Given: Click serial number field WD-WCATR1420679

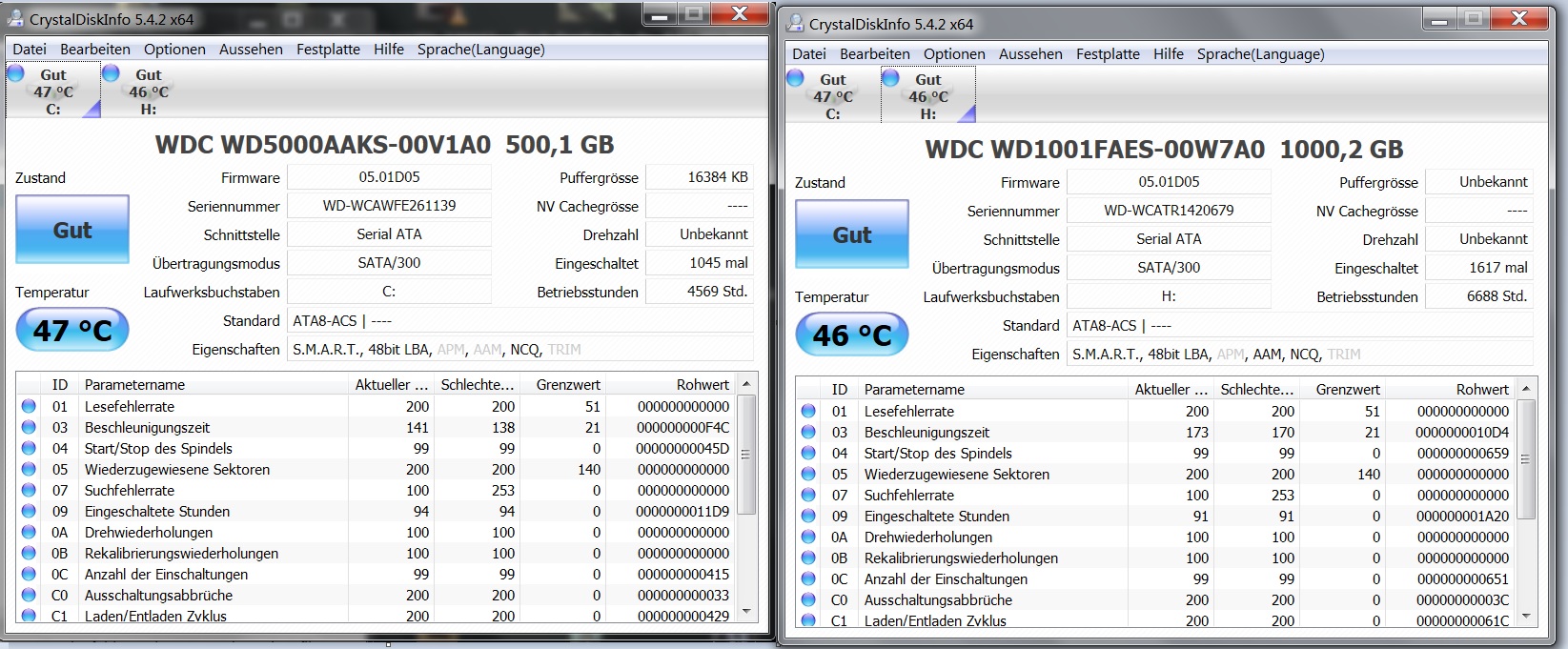Looking at the screenshot, I should (x=1169, y=211).
